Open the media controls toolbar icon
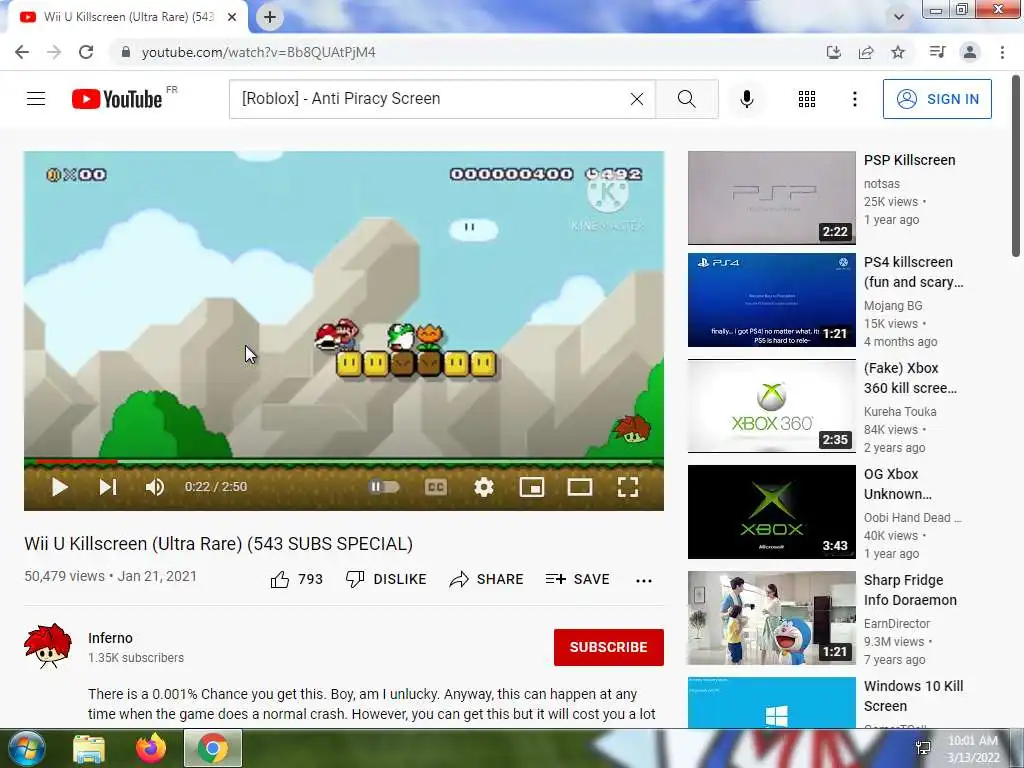Screen dimensions: 1024x768 [937, 52]
